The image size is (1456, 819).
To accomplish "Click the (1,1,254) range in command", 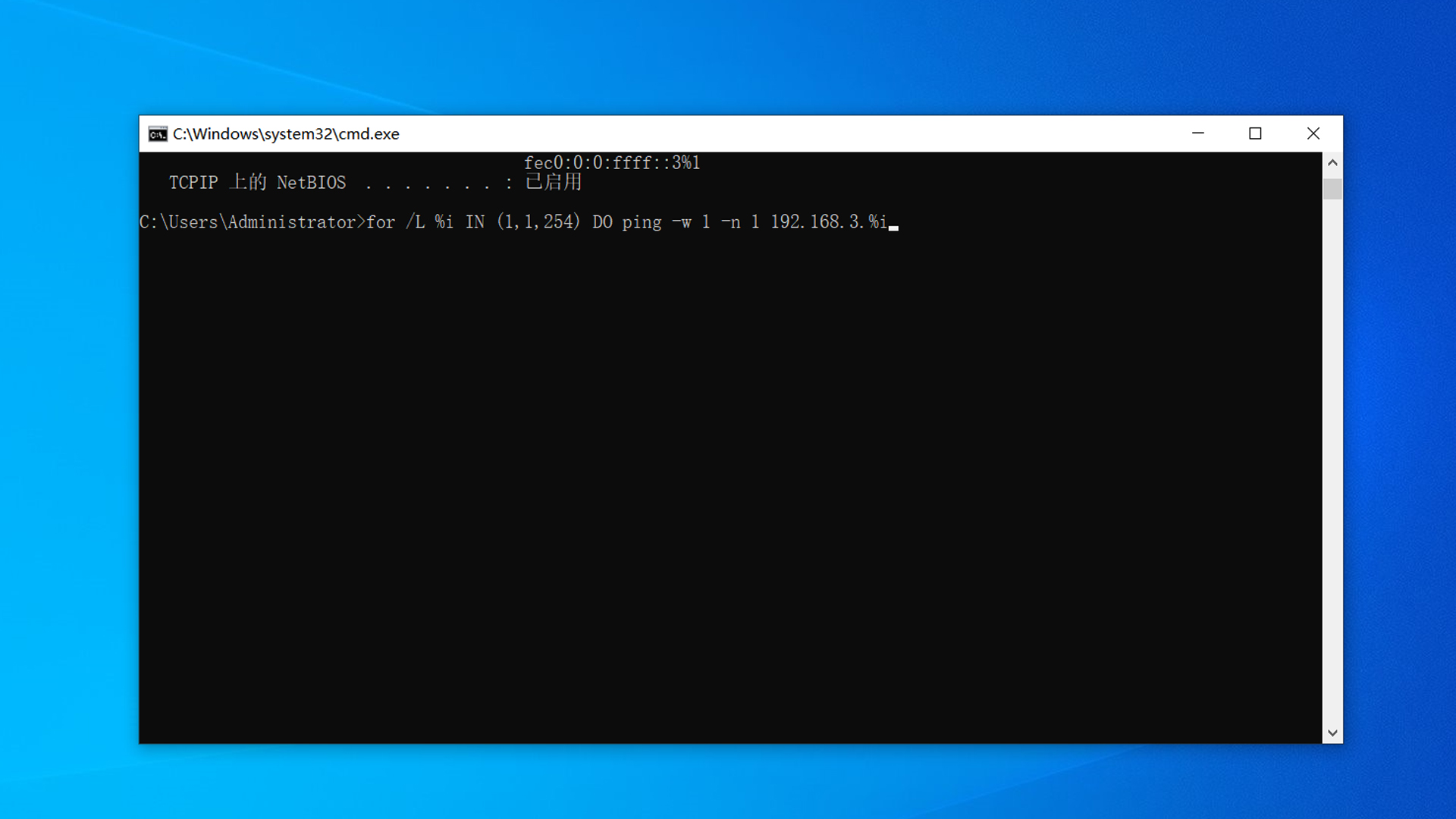I will click(538, 222).
